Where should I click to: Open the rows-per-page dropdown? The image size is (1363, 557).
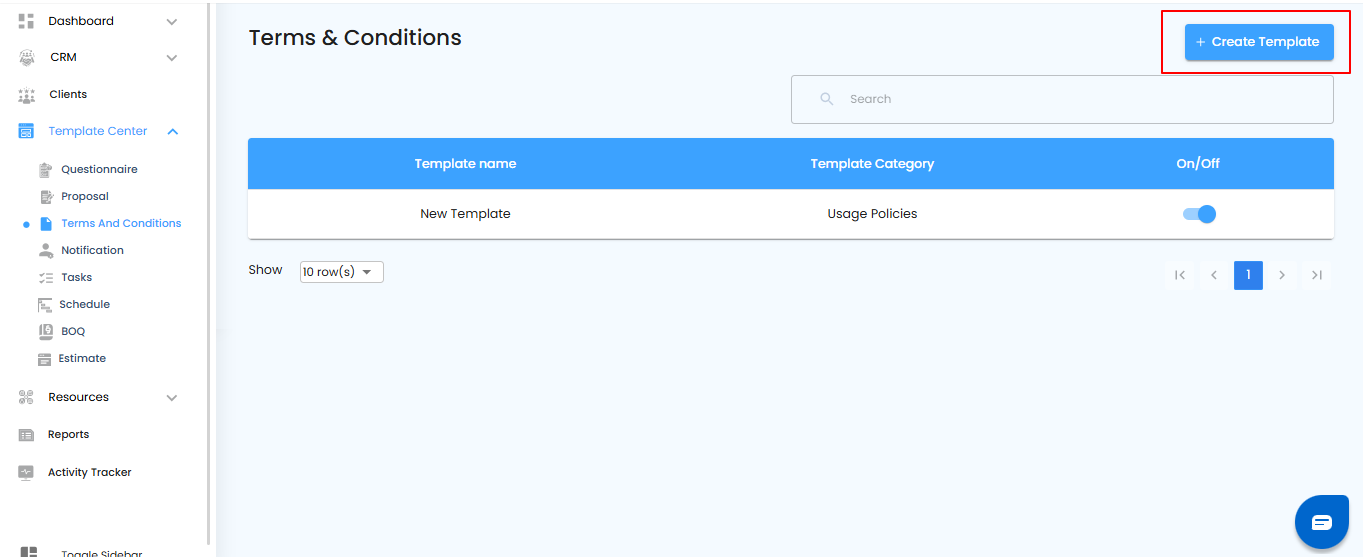[x=341, y=272]
